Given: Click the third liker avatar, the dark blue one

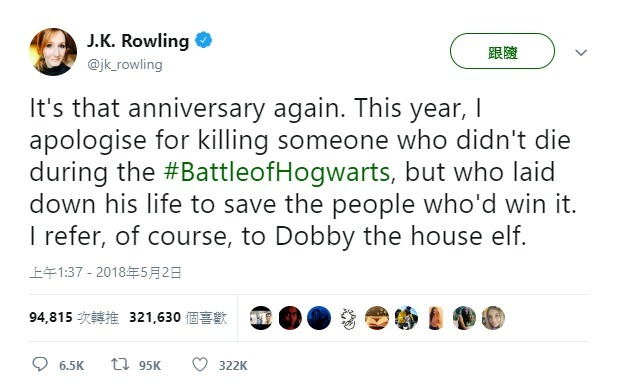Looking at the screenshot, I should pyautogui.click(x=319, y=318).
